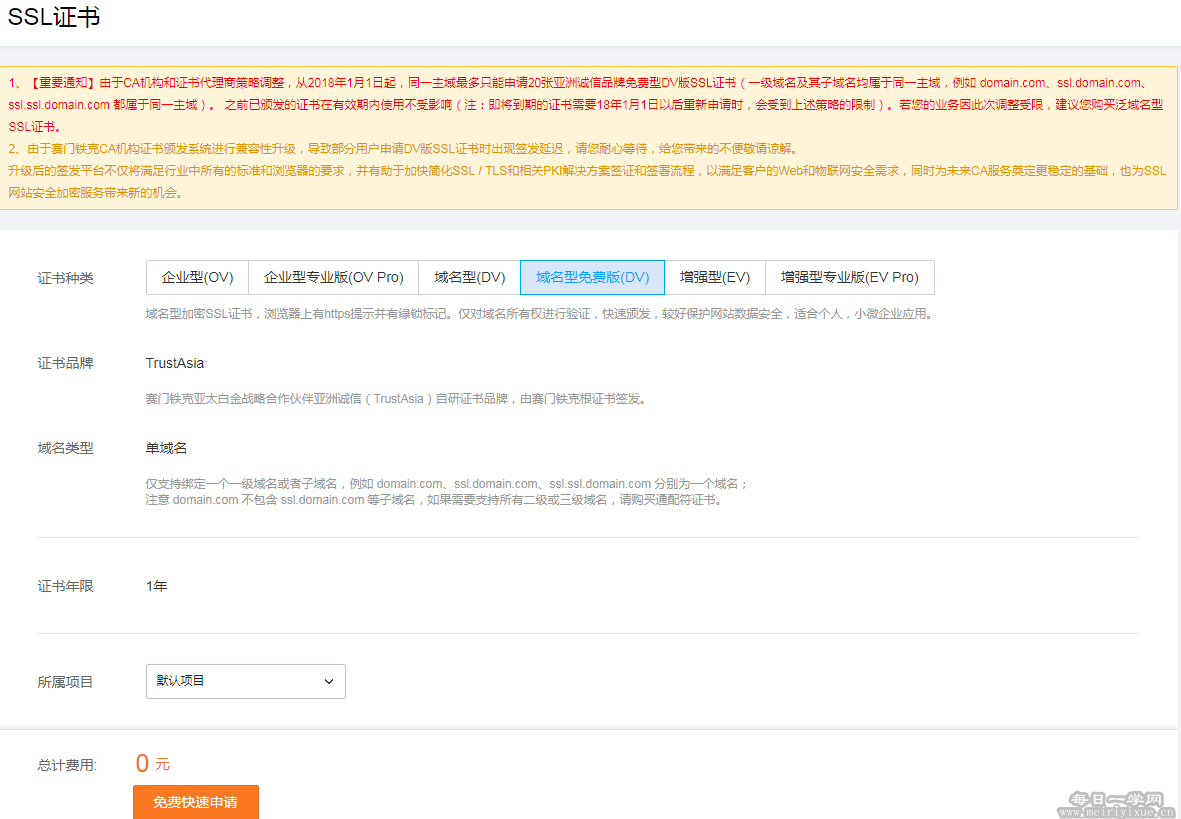Click the chevron arrow in 默认项目 selector
Screen dimensions: 1181x819
pyautogui.click(x=329, y=681)
